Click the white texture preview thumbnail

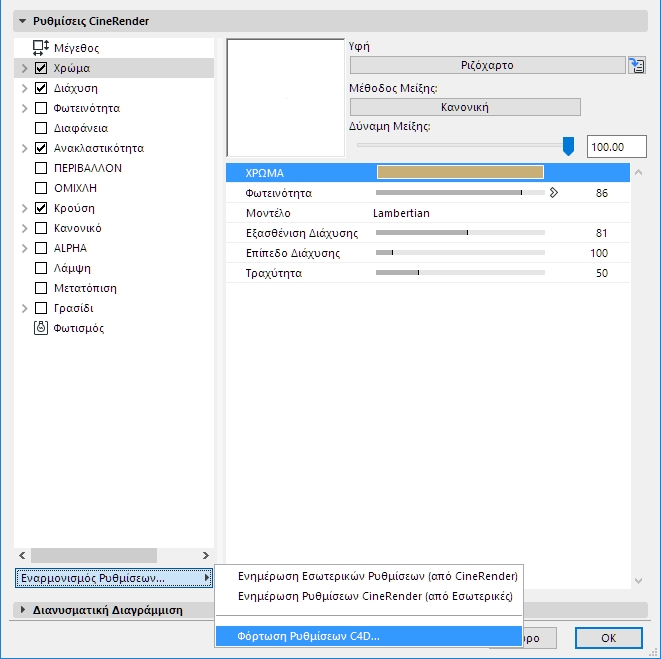[285, 98]
